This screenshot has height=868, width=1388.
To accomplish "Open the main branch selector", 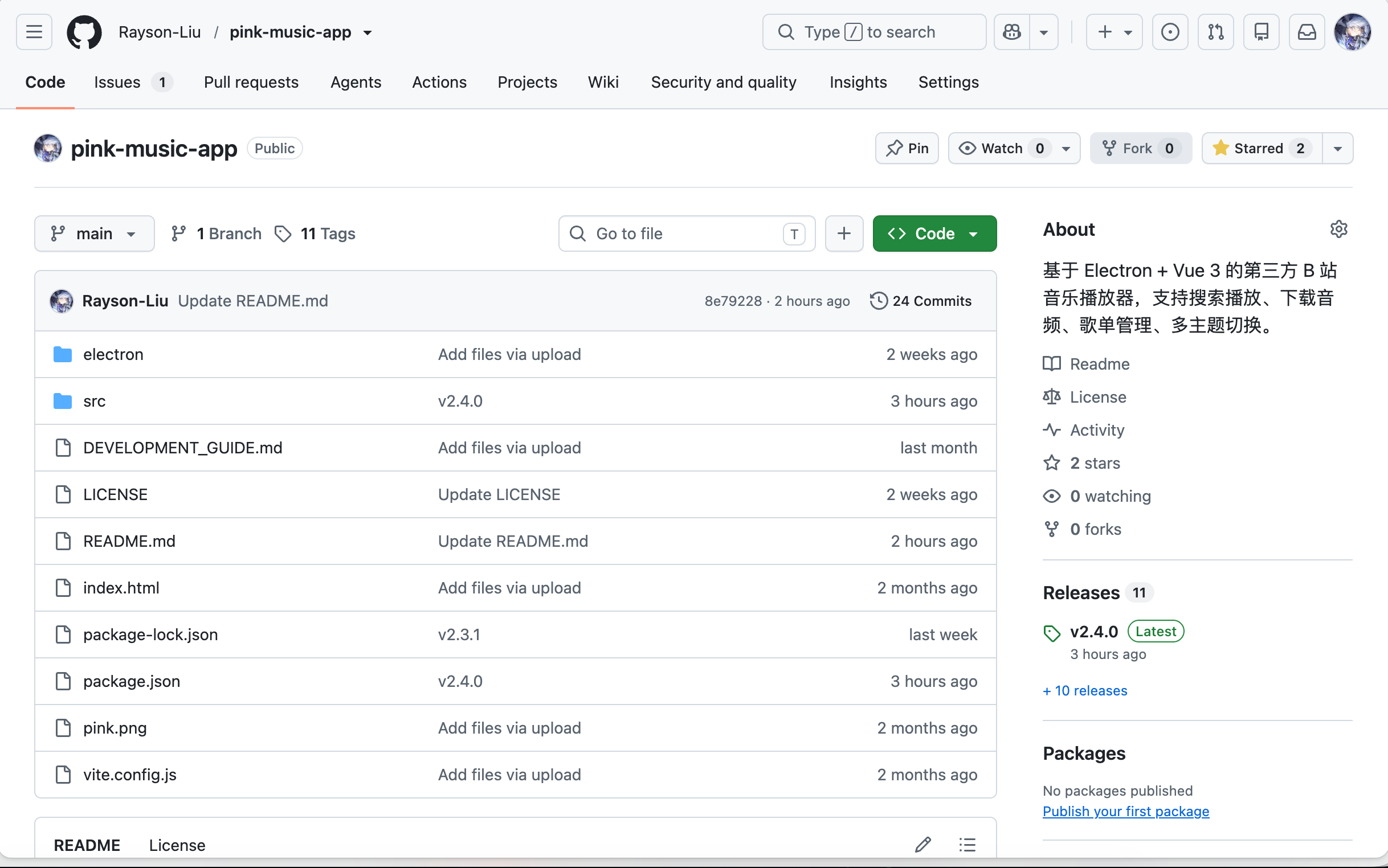I will tap(94, 234).
